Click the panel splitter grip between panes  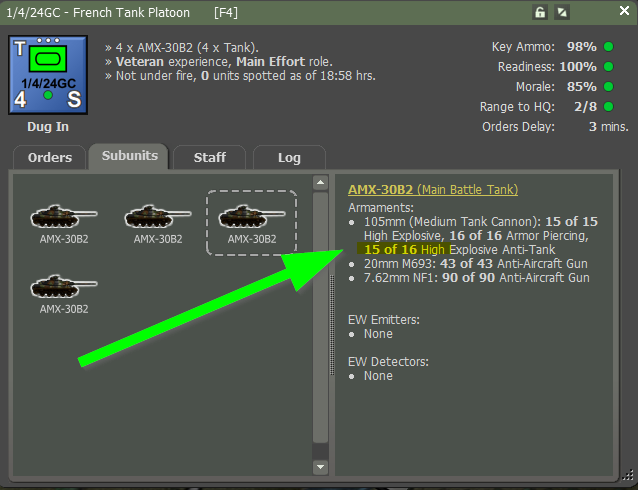tap(332, 325)
